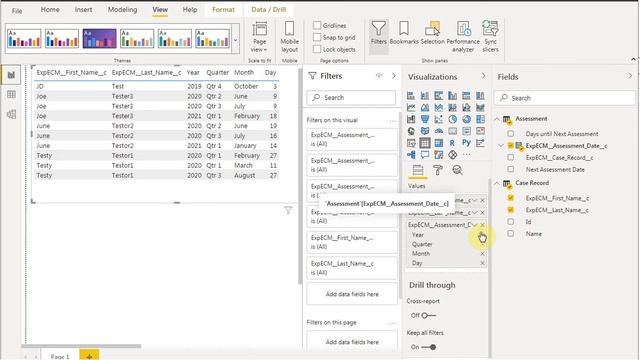The height and width of the screenshot is (360, 640).
Task: Switch to Mobile layout
Action: [x=289, y=37]
